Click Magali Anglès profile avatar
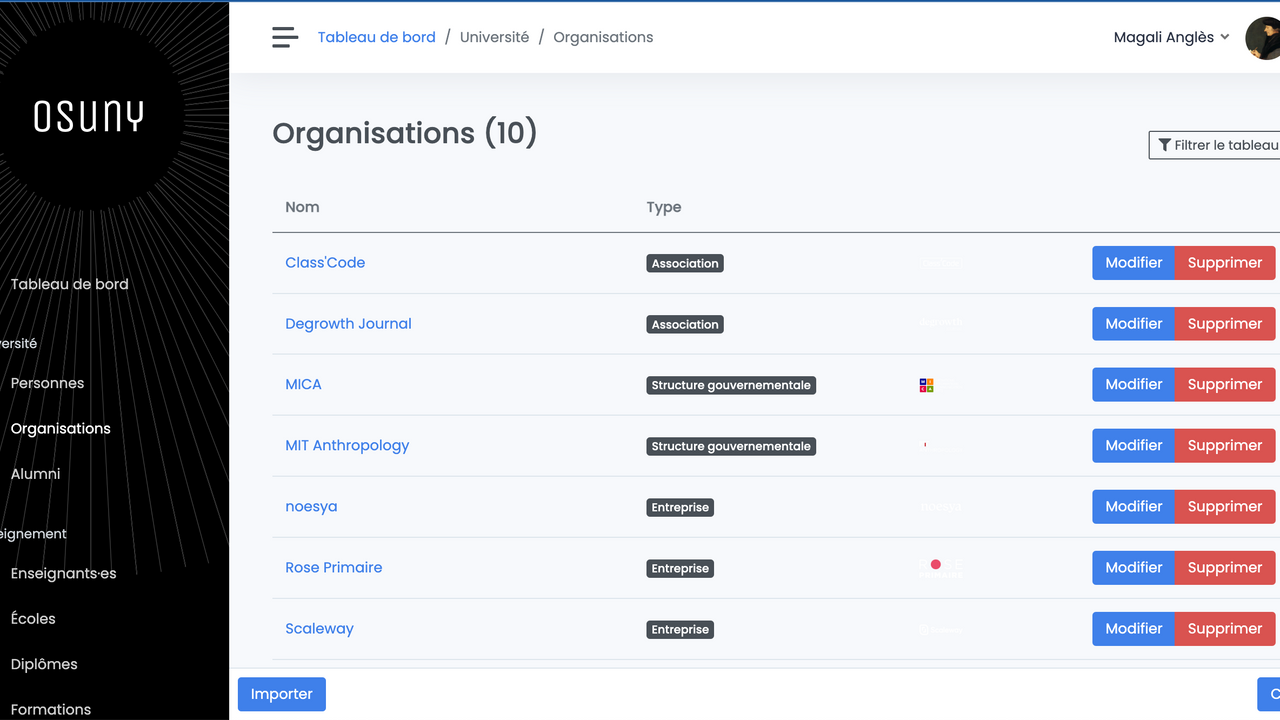 coord(1263,37)
